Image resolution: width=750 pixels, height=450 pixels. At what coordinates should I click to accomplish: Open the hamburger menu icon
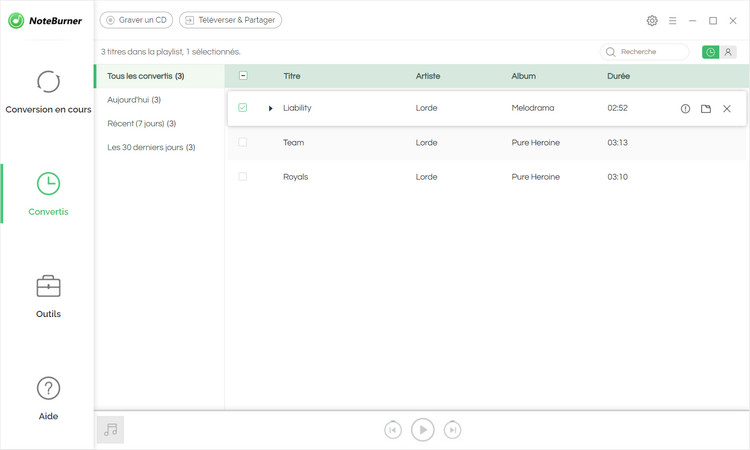pos(673,21)
